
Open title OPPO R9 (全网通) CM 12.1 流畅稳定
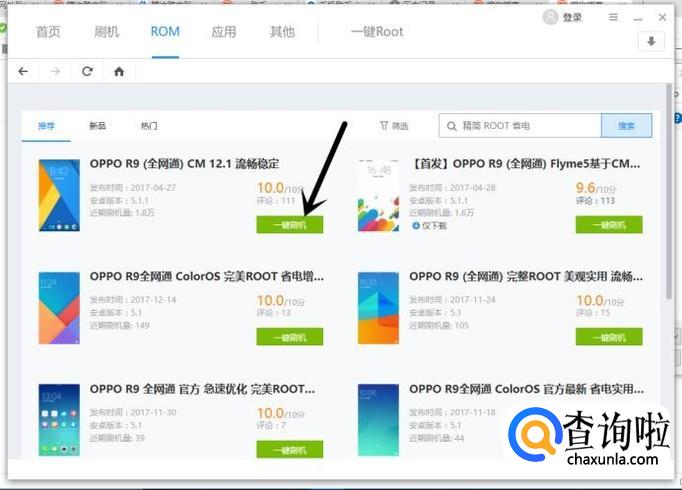click(184, 164)
